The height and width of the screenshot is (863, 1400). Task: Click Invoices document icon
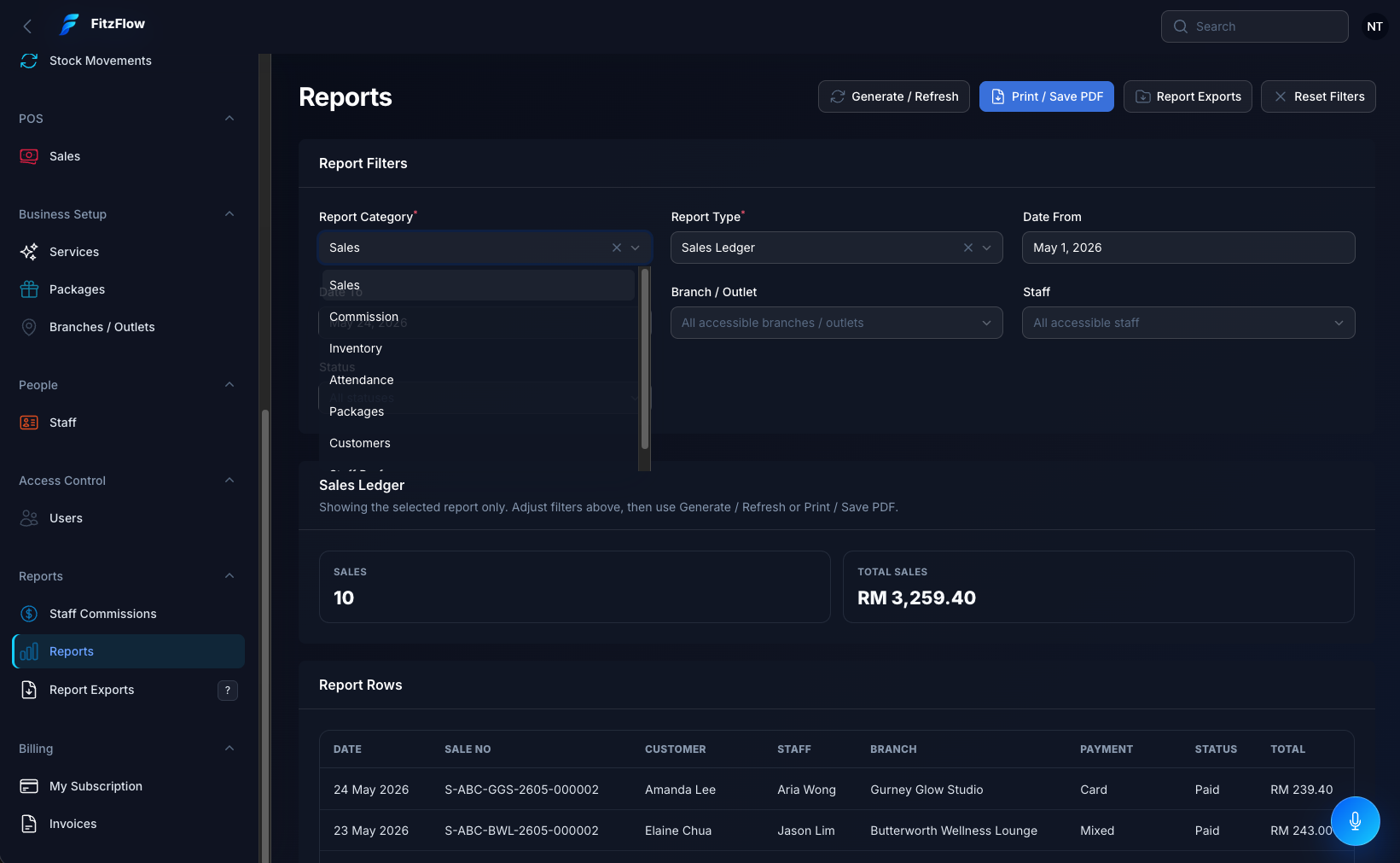(x=29, y=824)
